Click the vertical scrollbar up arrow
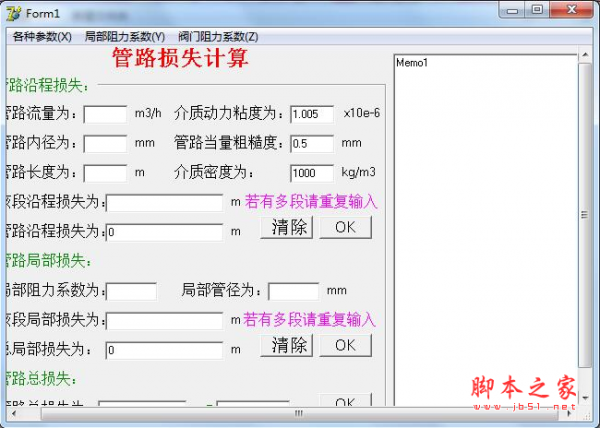 click(x=585, y=55)
